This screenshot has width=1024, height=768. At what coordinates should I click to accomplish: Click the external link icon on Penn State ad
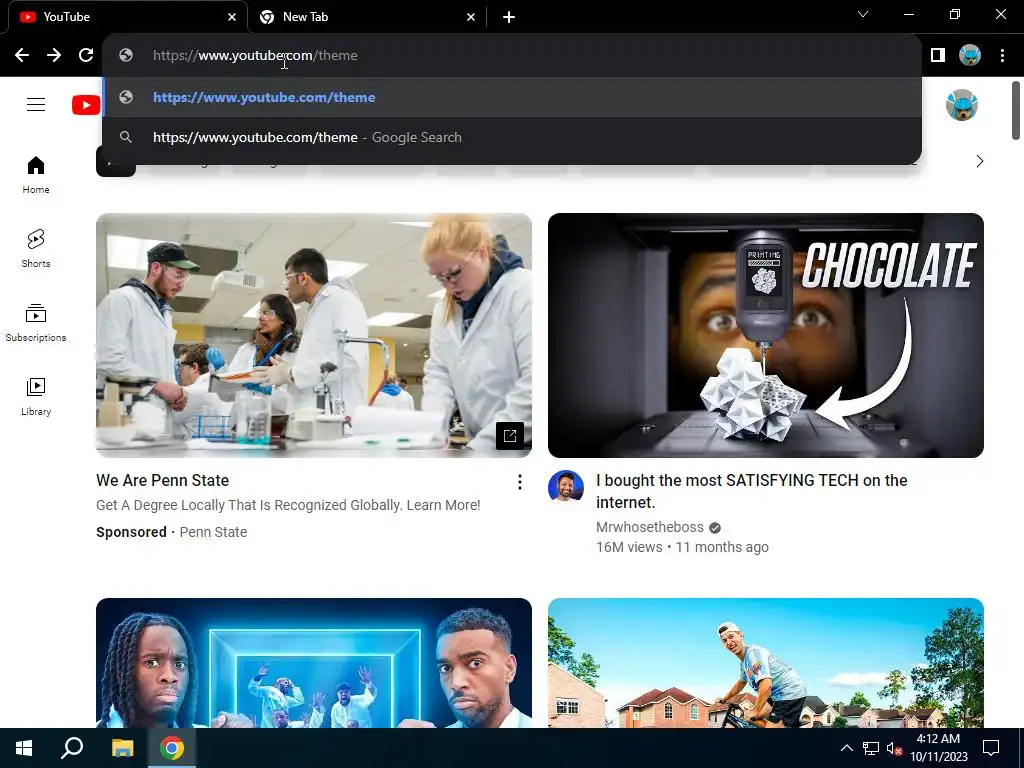tap(509, 436)
